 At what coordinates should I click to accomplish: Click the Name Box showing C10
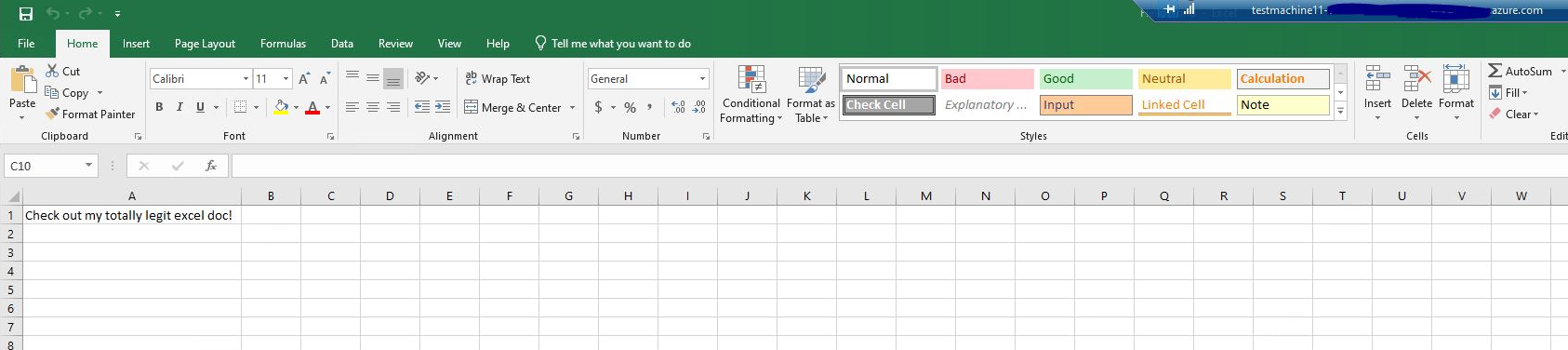51,166
